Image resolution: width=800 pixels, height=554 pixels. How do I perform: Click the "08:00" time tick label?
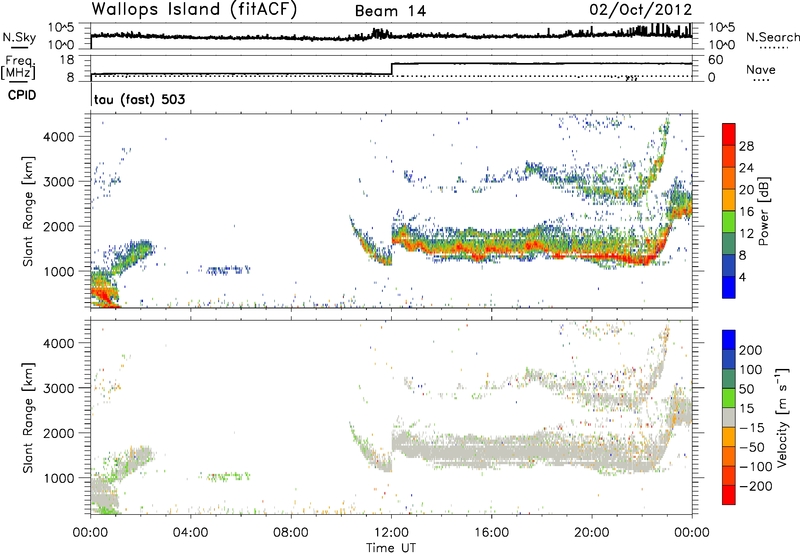tap(290, 533)
